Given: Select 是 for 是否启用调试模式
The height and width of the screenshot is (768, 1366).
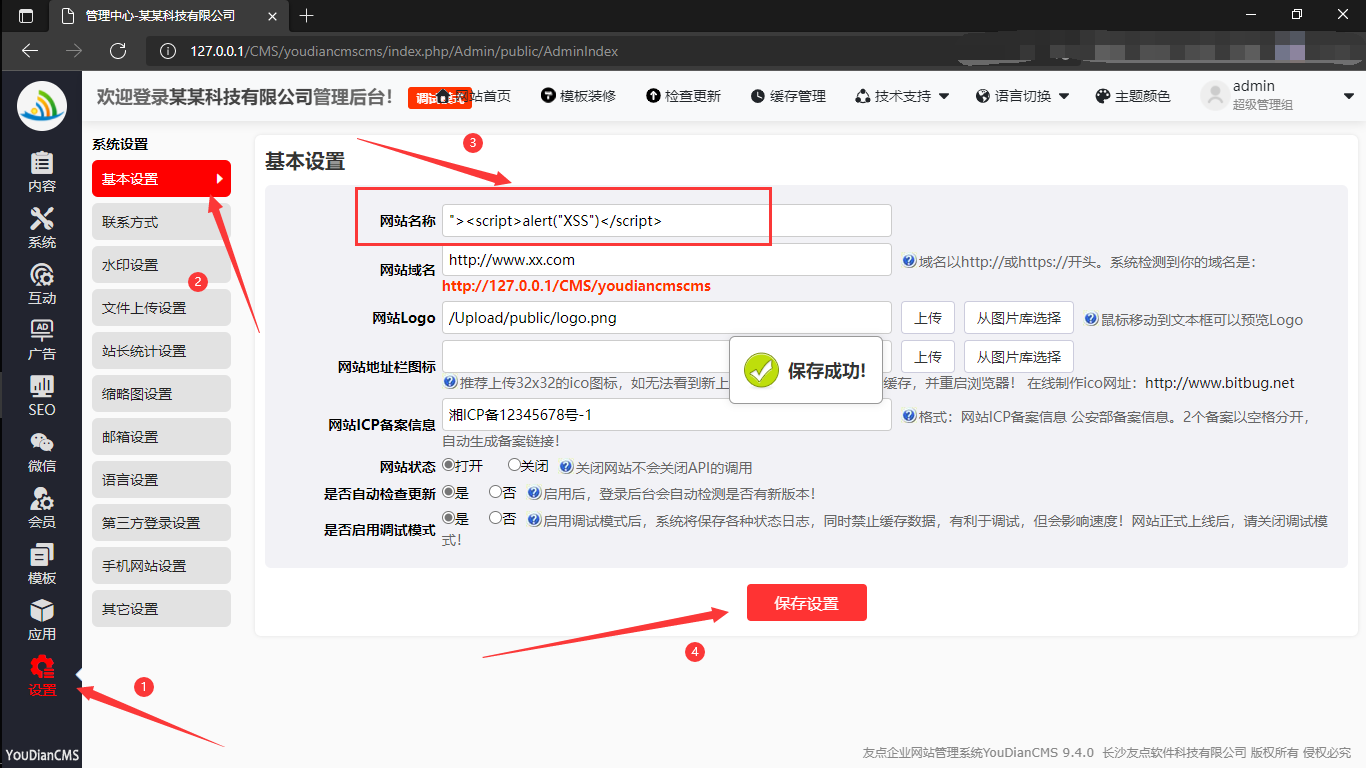Looking at the screenshot, I should coord(448,518).
